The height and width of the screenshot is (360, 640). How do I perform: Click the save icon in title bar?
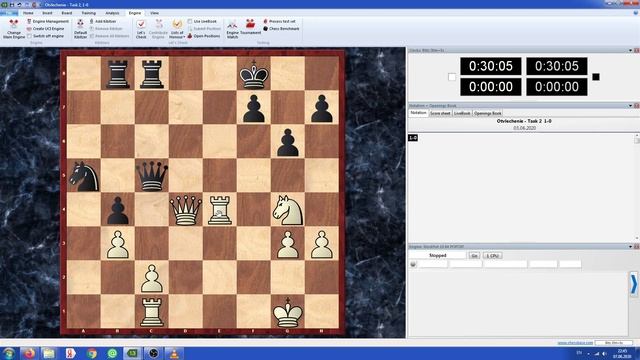pos(12,4)
